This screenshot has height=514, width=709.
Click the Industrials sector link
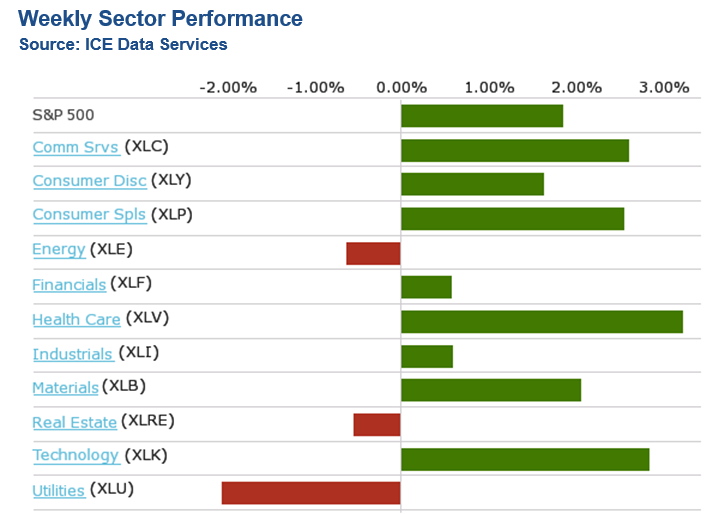72,354
